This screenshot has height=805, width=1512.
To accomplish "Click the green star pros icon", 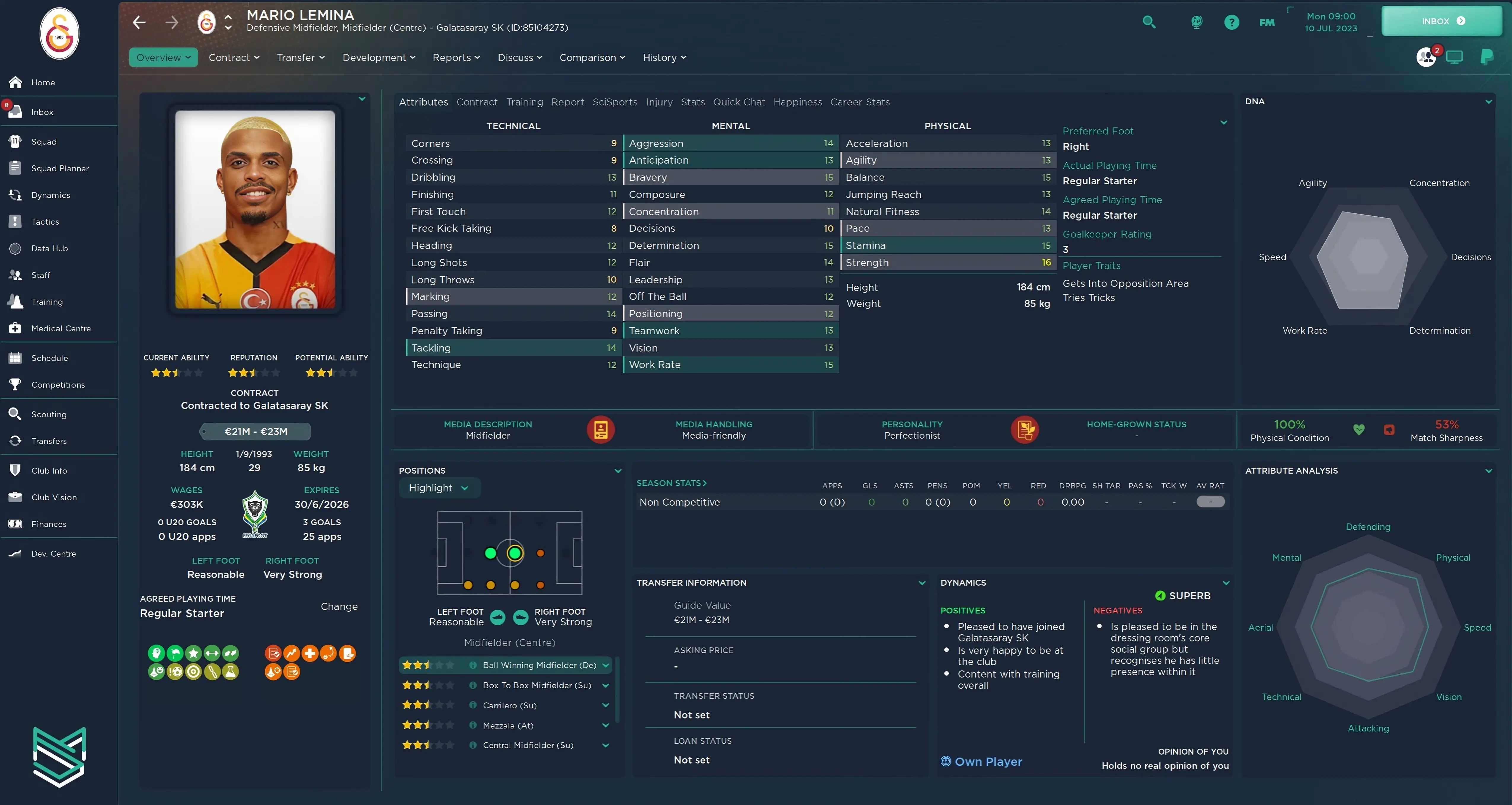I will (193, 653).
